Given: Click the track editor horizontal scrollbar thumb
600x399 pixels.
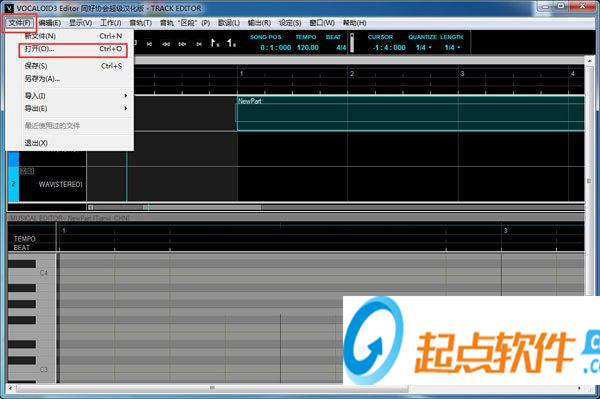Looking at the screenshot, I should point(202,207).
